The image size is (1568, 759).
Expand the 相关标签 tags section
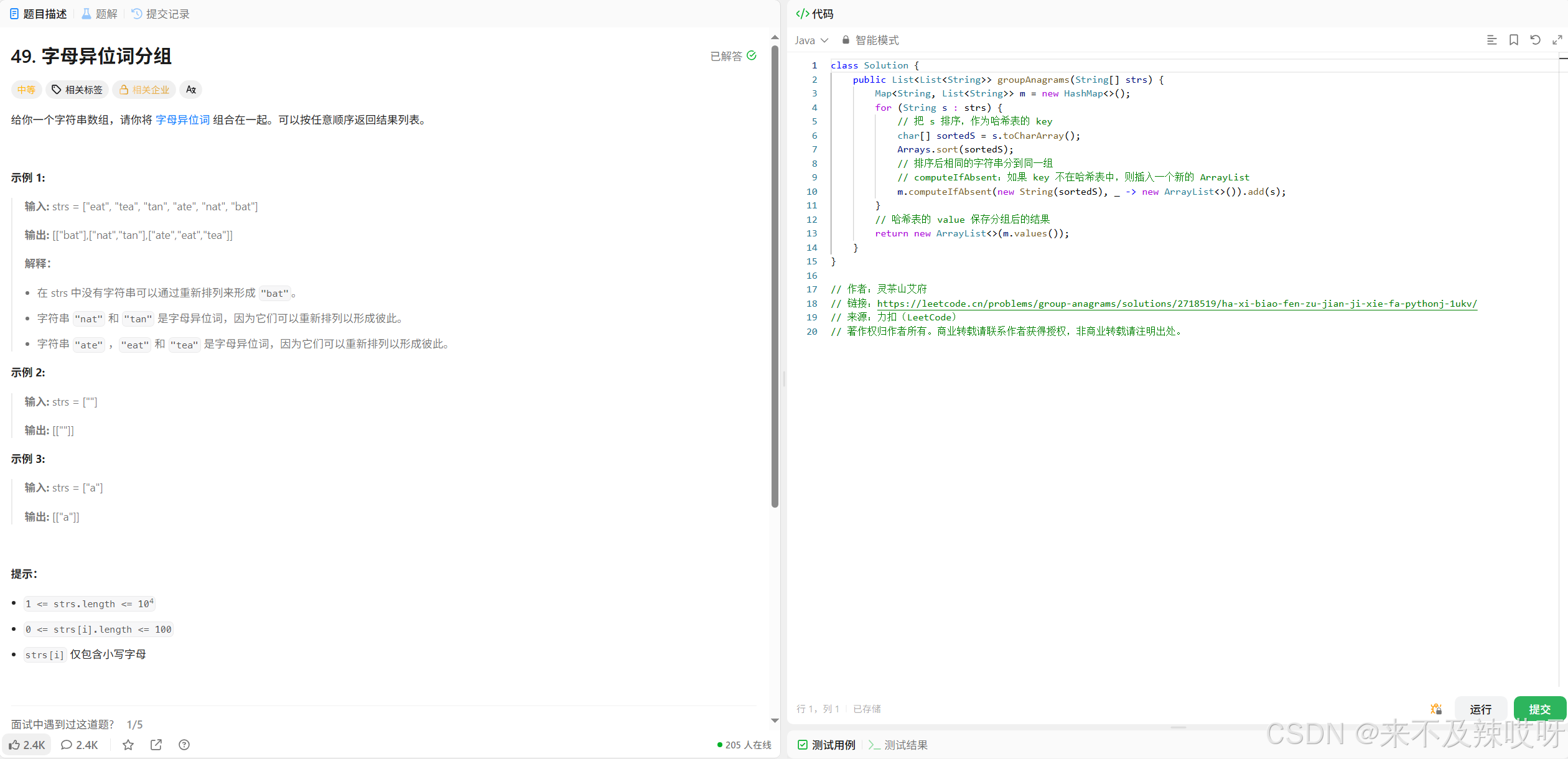[77, 90]
